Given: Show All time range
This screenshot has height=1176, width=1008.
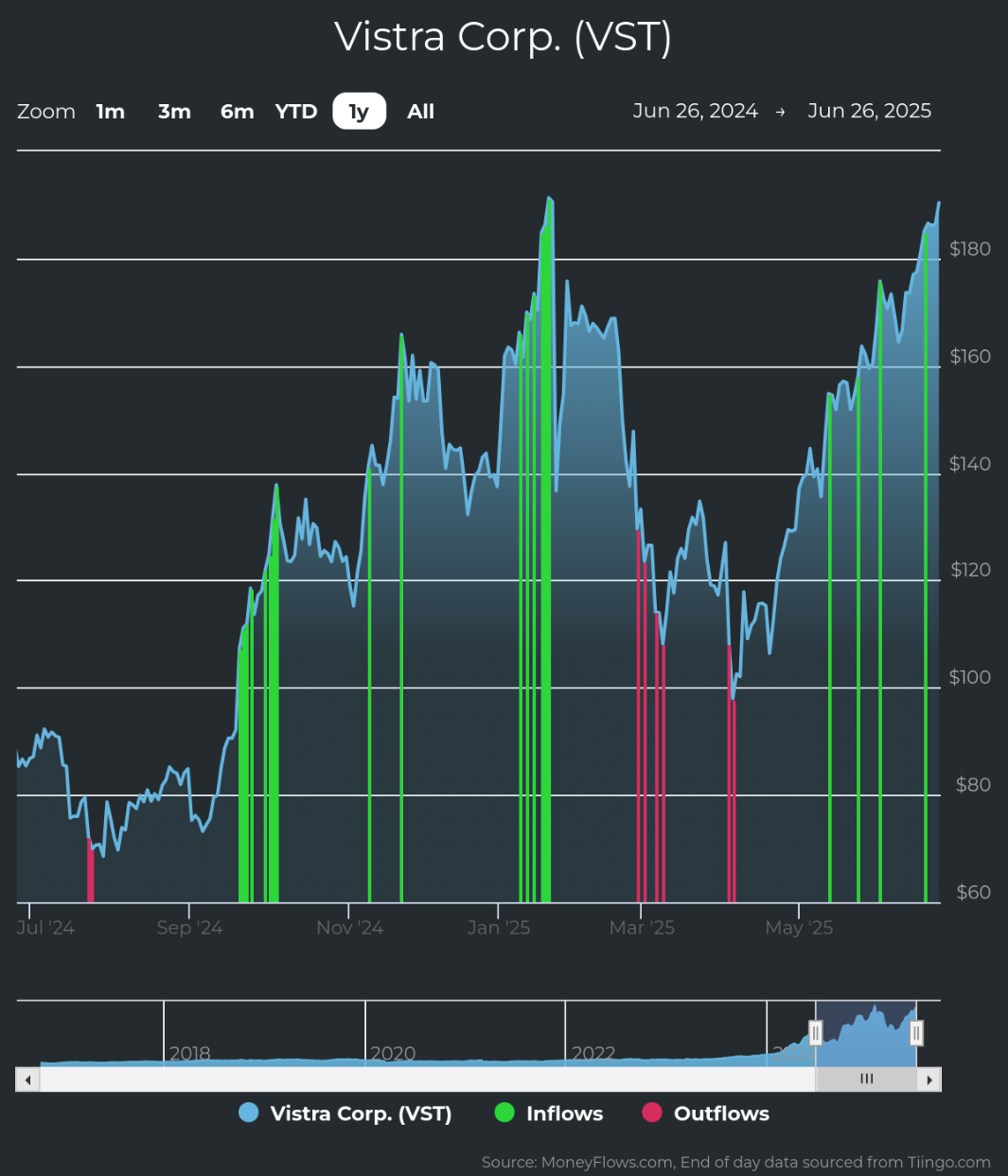Looking at the screenshot, I should click(420, 112).
